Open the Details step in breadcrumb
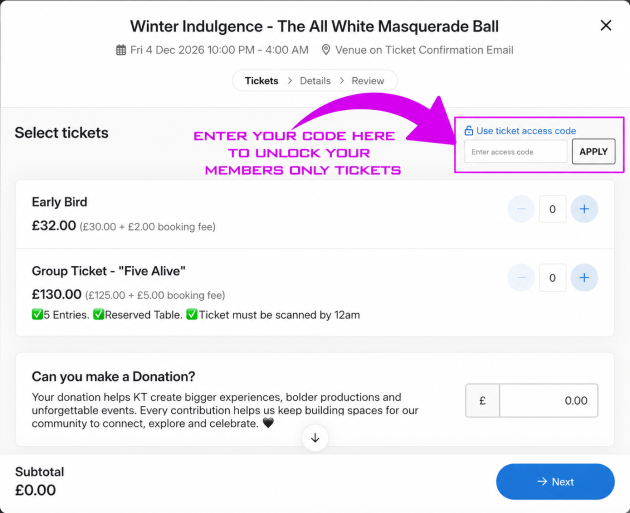The width and height of the screenshot is (630, 513). click(x=315, y=81)
